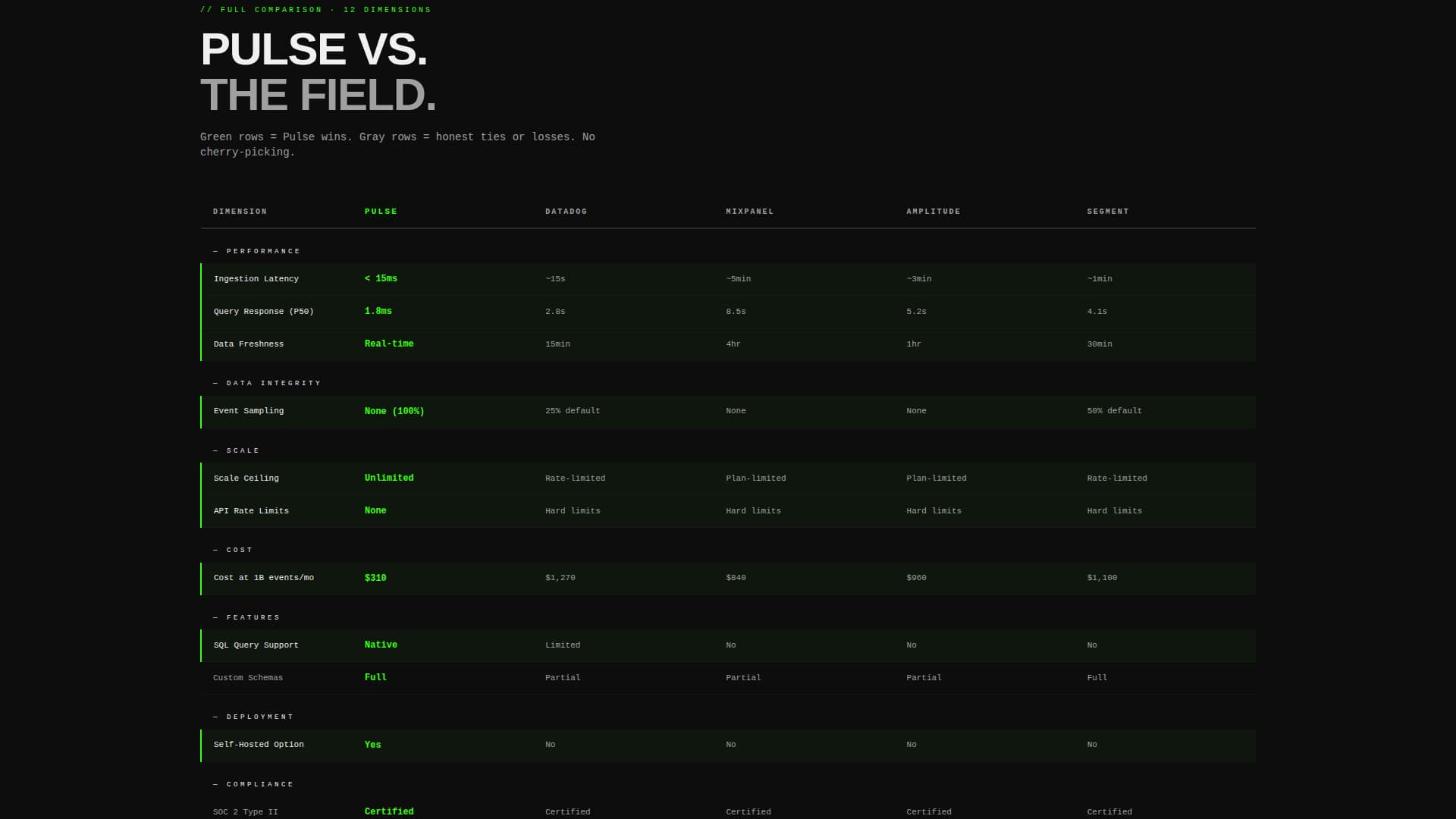
Task: Click Amplitude's '~3min' latency value
Action: pyautogui.click(x=918, y=279)
